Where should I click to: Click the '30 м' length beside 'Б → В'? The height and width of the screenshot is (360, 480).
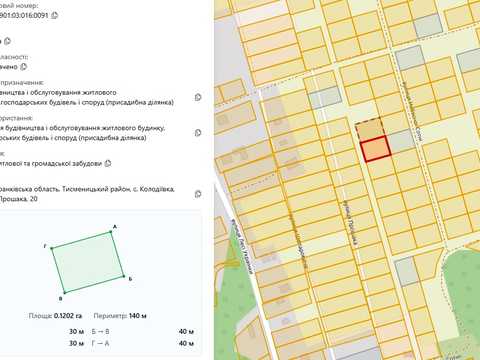77,332
